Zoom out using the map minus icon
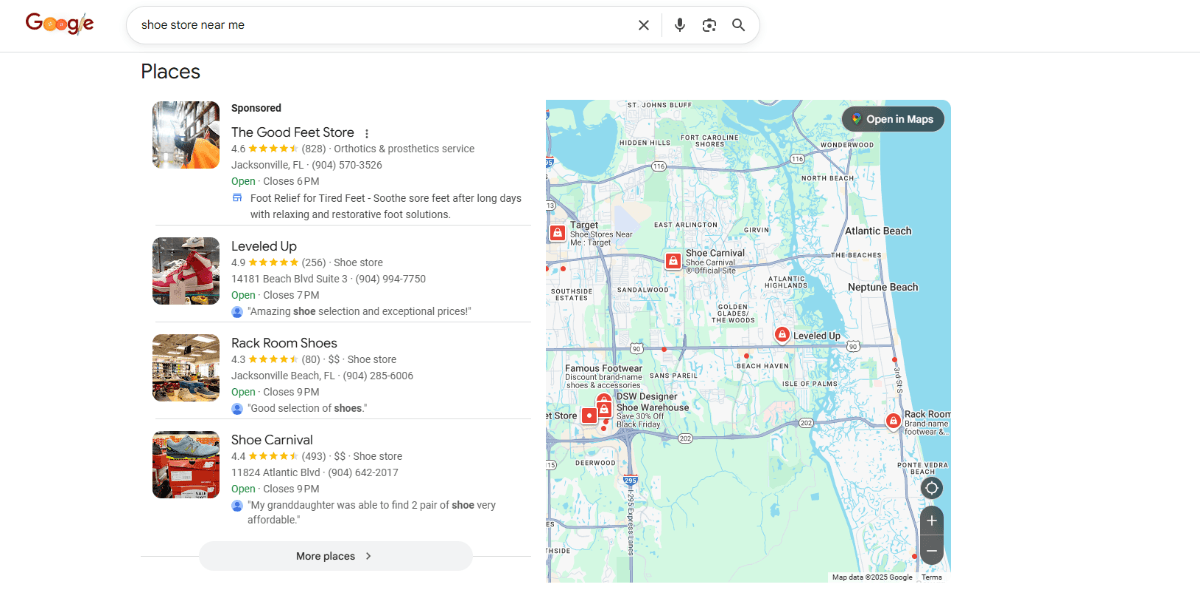 pyautogui.click(x=931, y=549)
